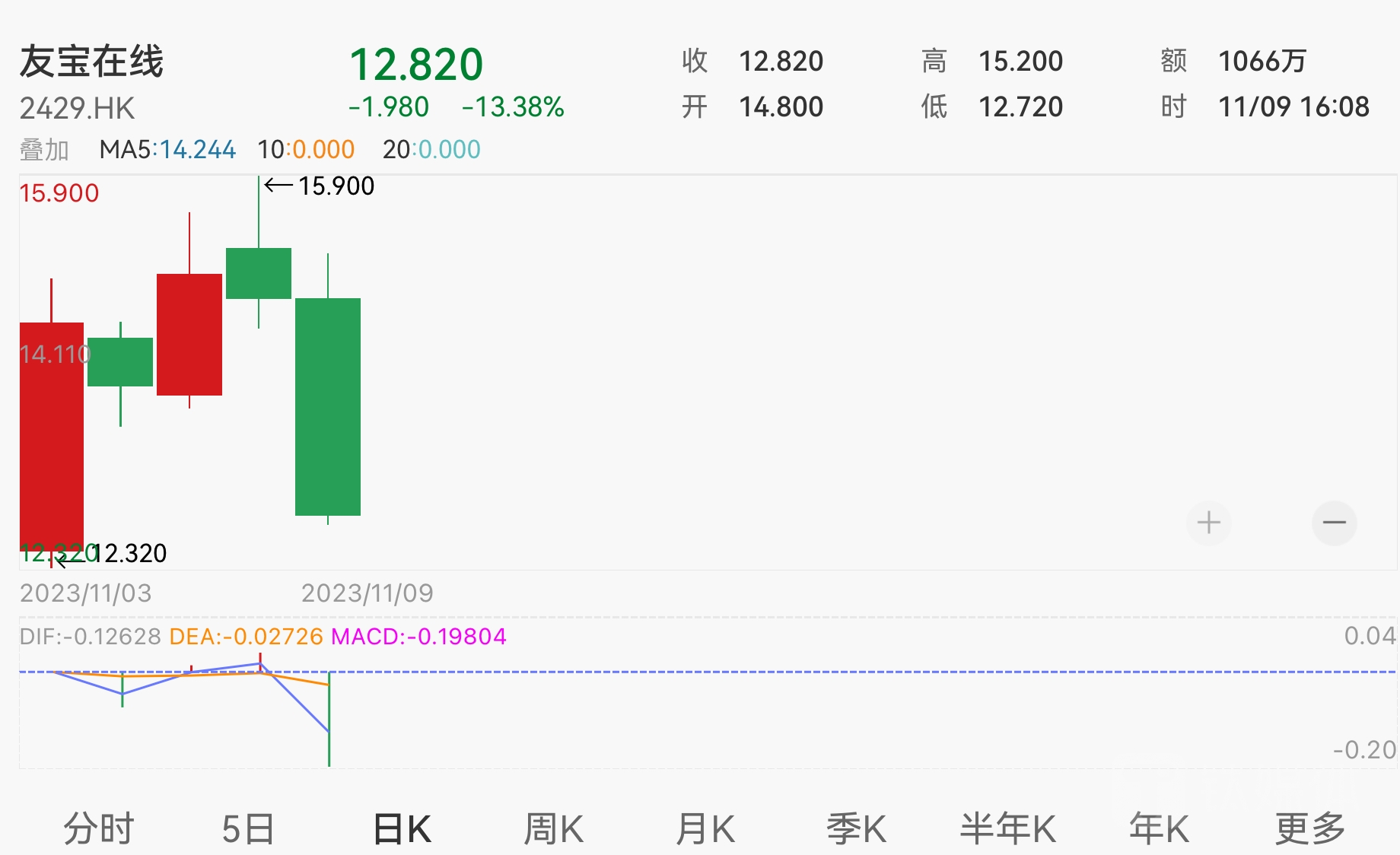Click the large current price 12.820
Screen dimensions: 1400x855
(416, 64)
